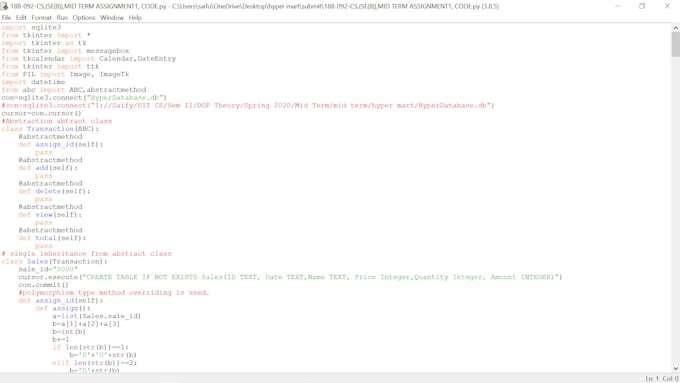Open the Run menu
Screen dimensions: 680x383
click(62, 18)
